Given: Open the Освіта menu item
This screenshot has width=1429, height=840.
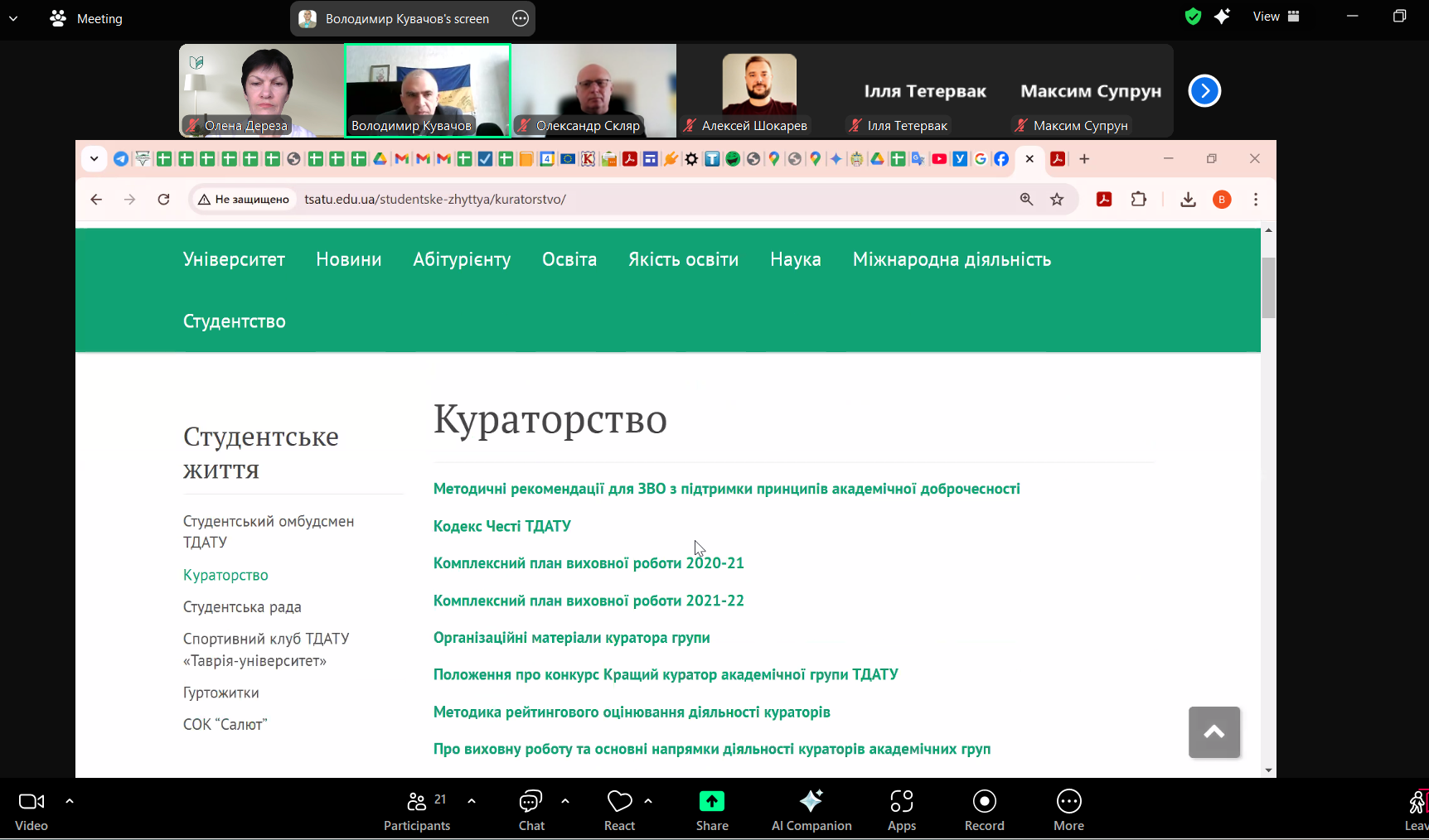Looking at the screenshot, I should click(569, 259).
